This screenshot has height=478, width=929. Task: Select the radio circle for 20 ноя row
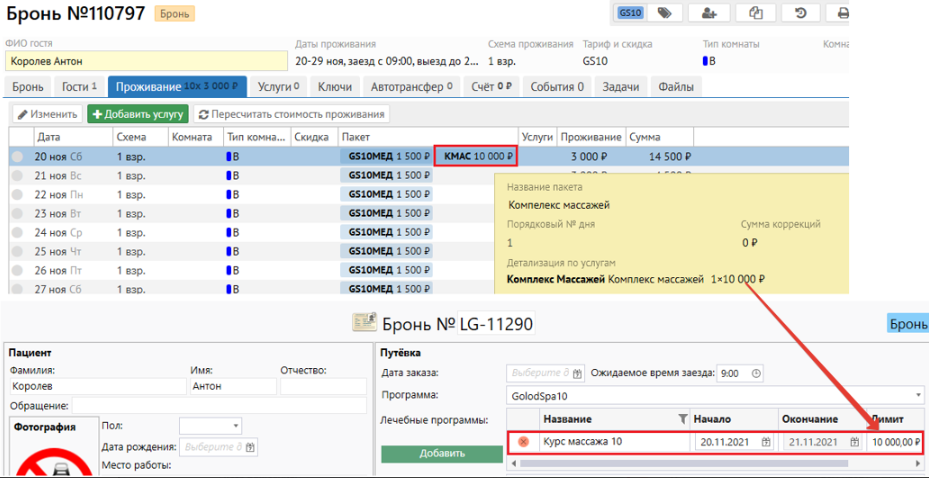pos(17,156)
